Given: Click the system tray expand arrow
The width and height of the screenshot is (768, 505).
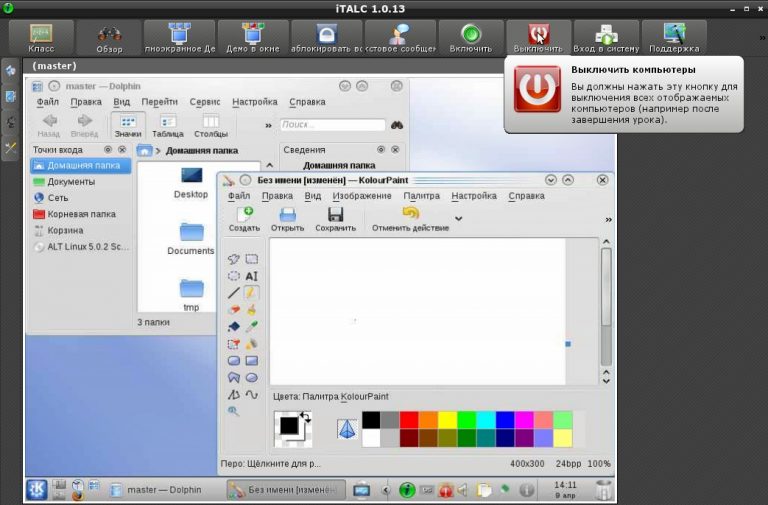Looking at the screenshot, I should pyautogui.click(x=386, y=490).
